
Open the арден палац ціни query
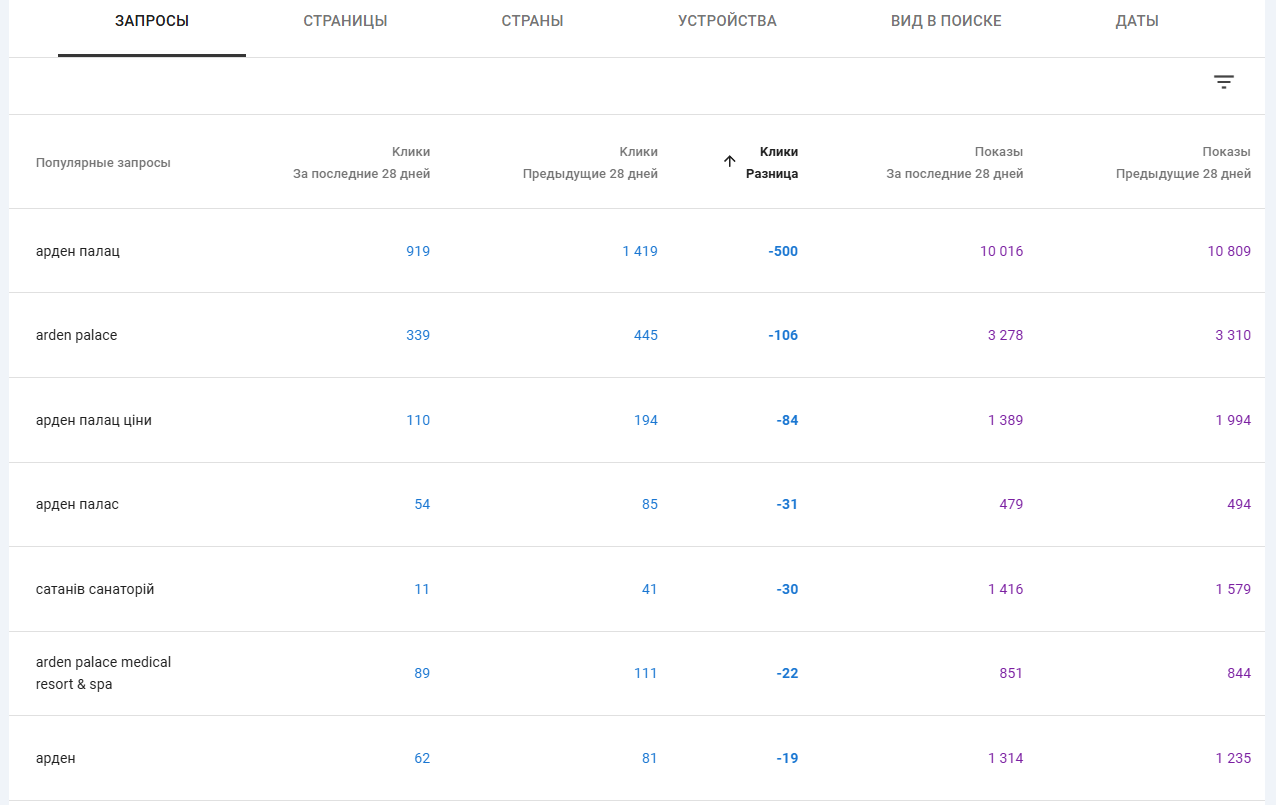[x=94, y=420]
